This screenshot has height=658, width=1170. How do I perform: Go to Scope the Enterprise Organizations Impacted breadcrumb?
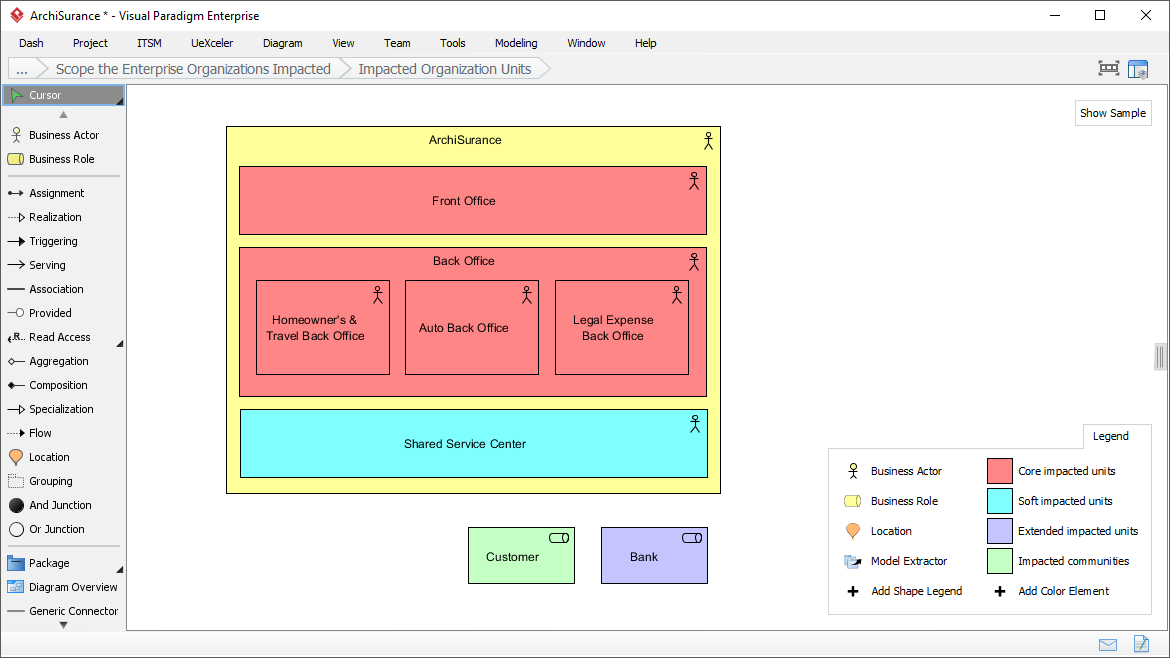pyautogui.click(x=193, y=69)
